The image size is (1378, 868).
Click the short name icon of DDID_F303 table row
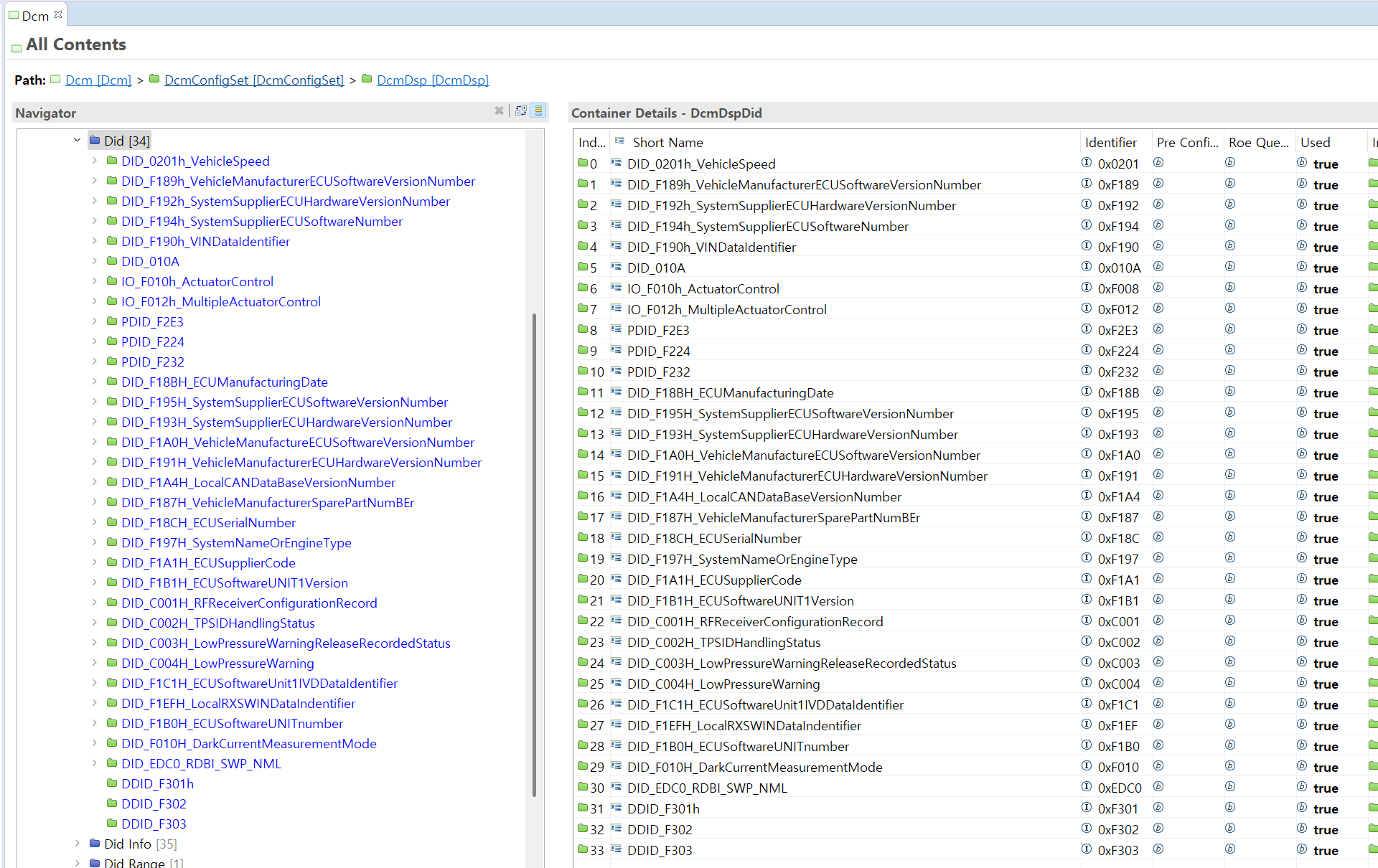616,849
